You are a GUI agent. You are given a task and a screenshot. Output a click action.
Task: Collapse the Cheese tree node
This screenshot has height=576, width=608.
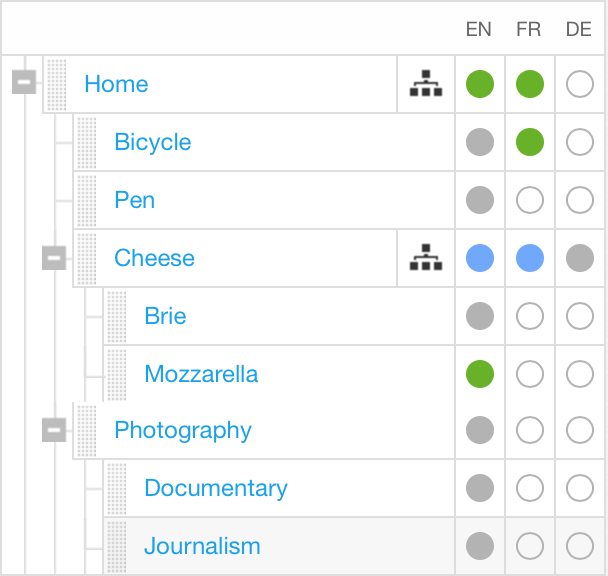pyautogui.click(x=54, y=258)
